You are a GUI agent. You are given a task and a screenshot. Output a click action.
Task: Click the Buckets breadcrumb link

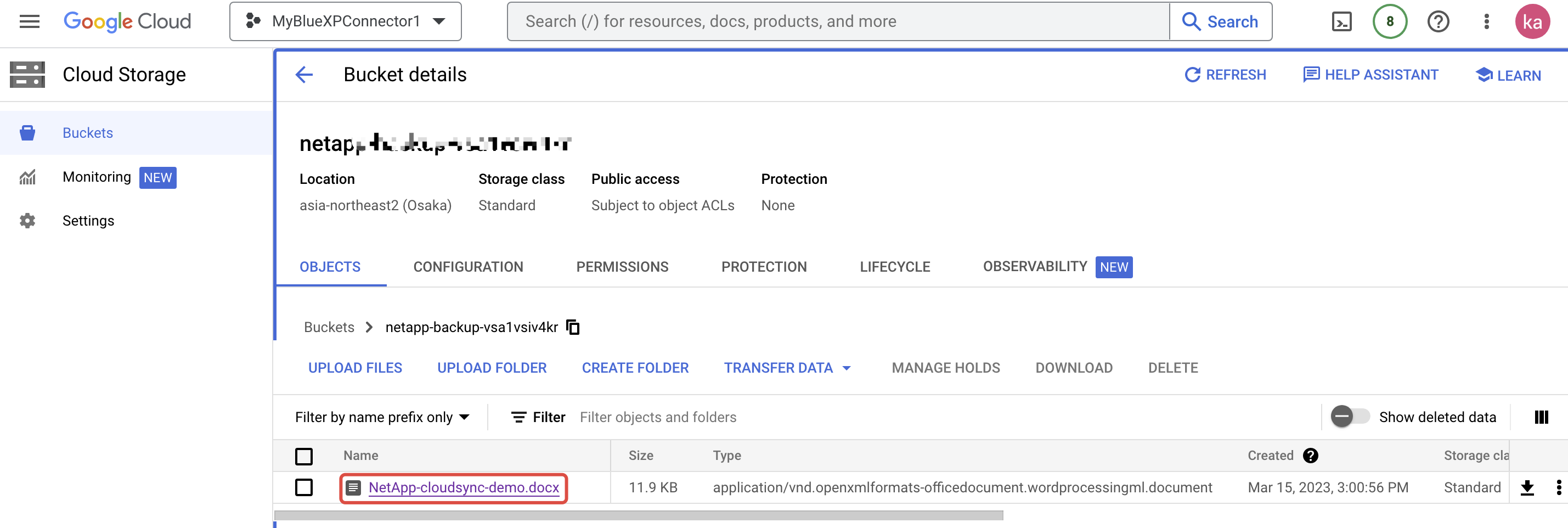point(329,327)
